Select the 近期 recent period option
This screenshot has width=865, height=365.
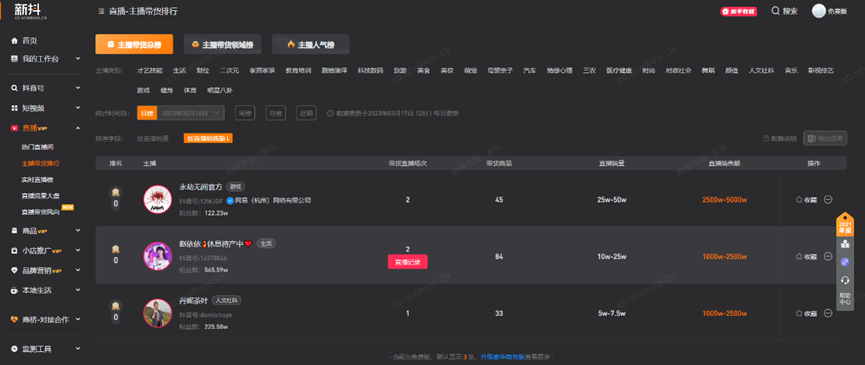coord(306,113)
